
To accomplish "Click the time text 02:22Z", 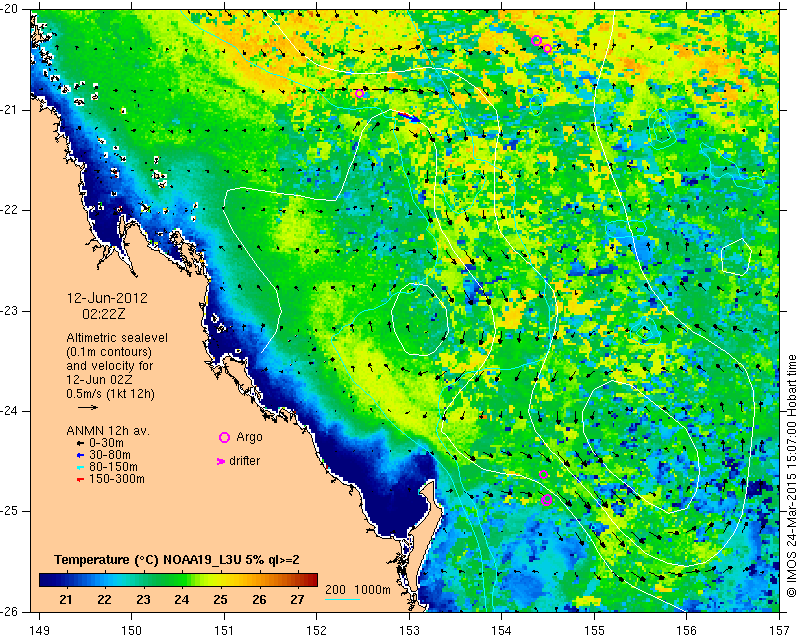I will [104, 313].
